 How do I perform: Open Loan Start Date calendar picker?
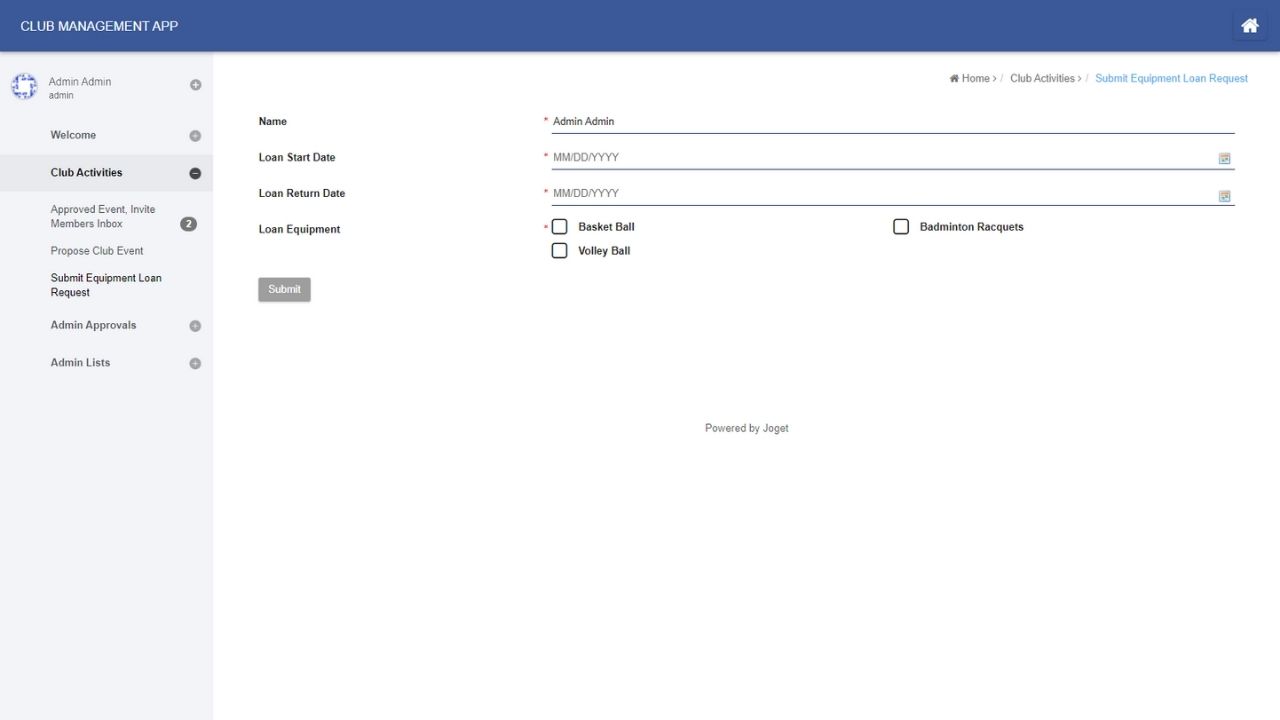click(1224, 158)
